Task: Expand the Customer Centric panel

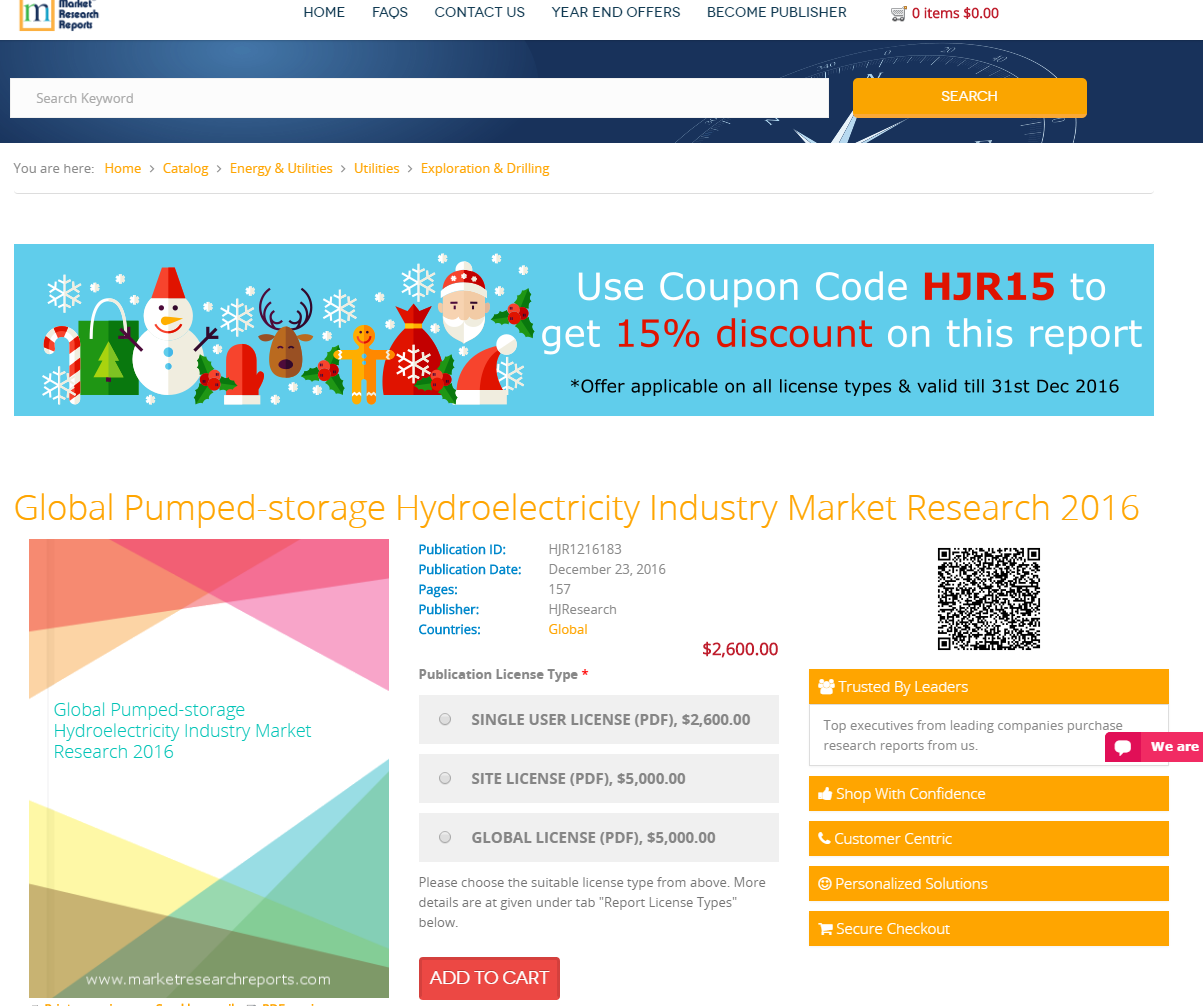Action: (988, 839)
